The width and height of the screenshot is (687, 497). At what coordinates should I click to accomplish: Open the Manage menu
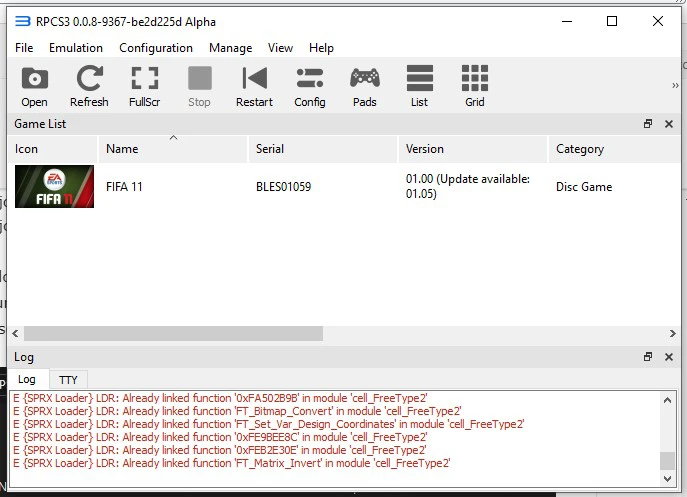pos(230,48)
